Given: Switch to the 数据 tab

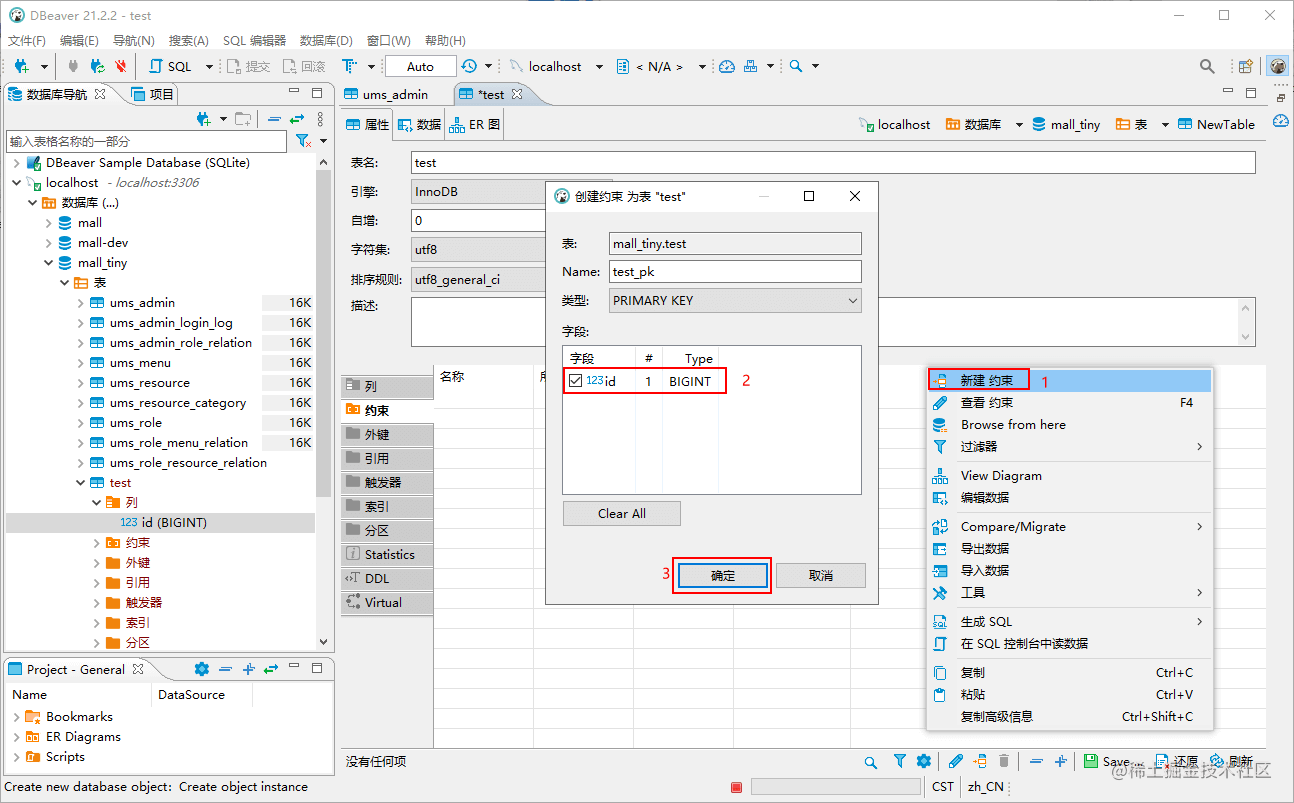Looking at the screenshot, I should [x=419, y=125].
